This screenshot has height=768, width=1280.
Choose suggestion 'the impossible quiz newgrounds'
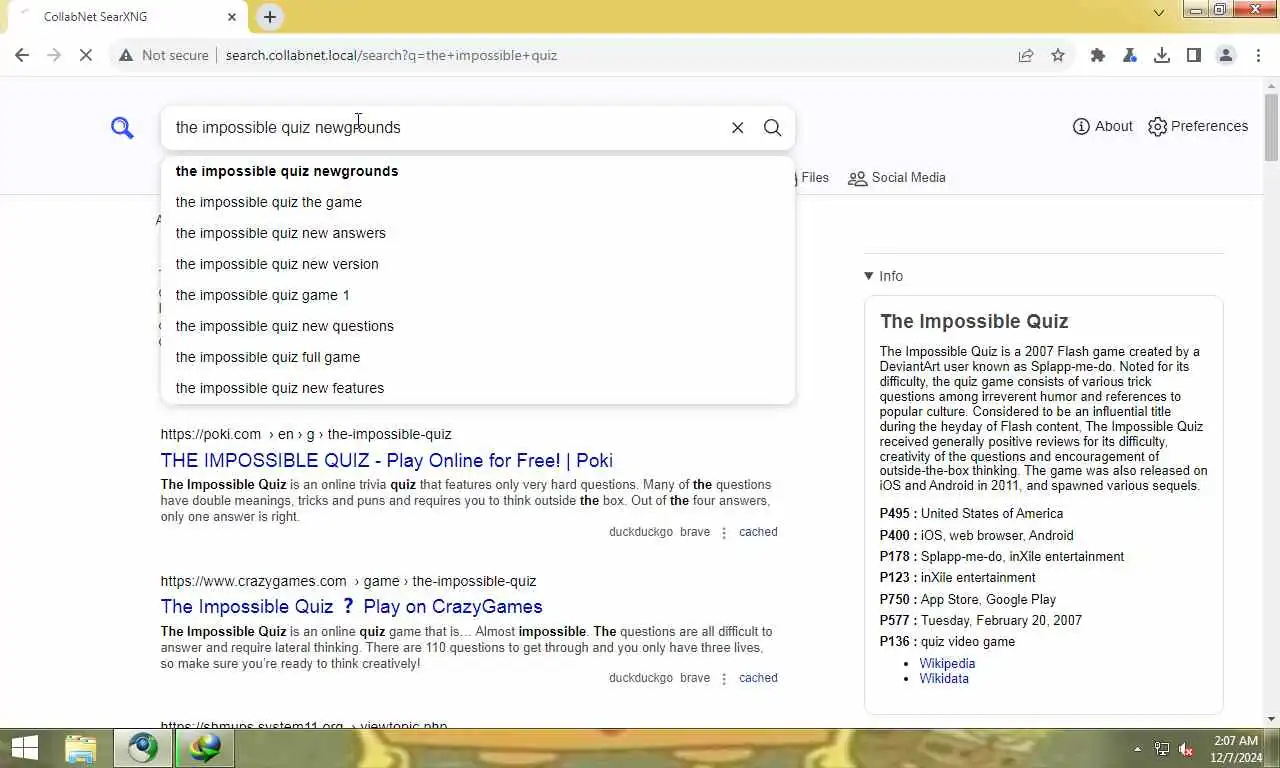click(478, 171)
